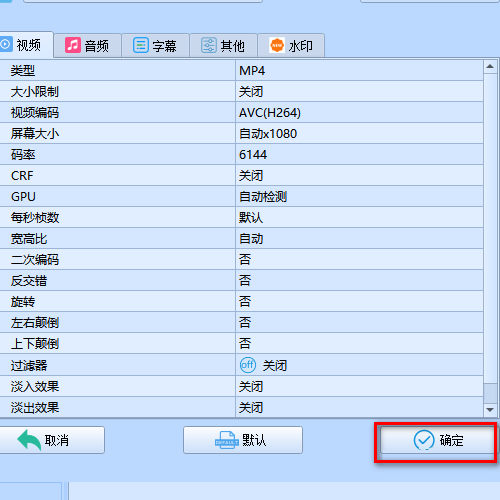Select the 淡入效果 value 关闭
Screen dimensions: 500x500
coord(359,386)
